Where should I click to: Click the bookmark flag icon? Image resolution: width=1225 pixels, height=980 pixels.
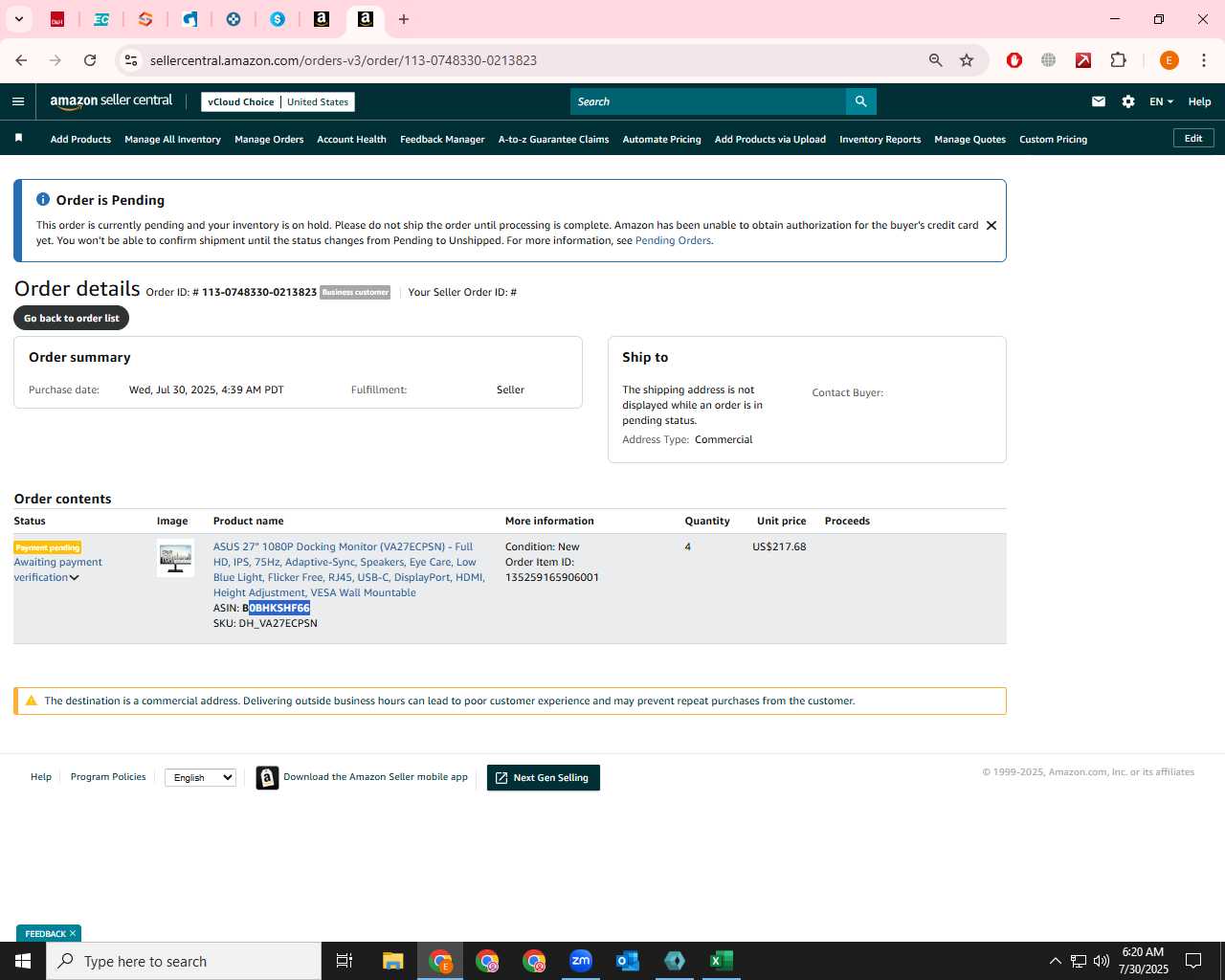[18, 139]
